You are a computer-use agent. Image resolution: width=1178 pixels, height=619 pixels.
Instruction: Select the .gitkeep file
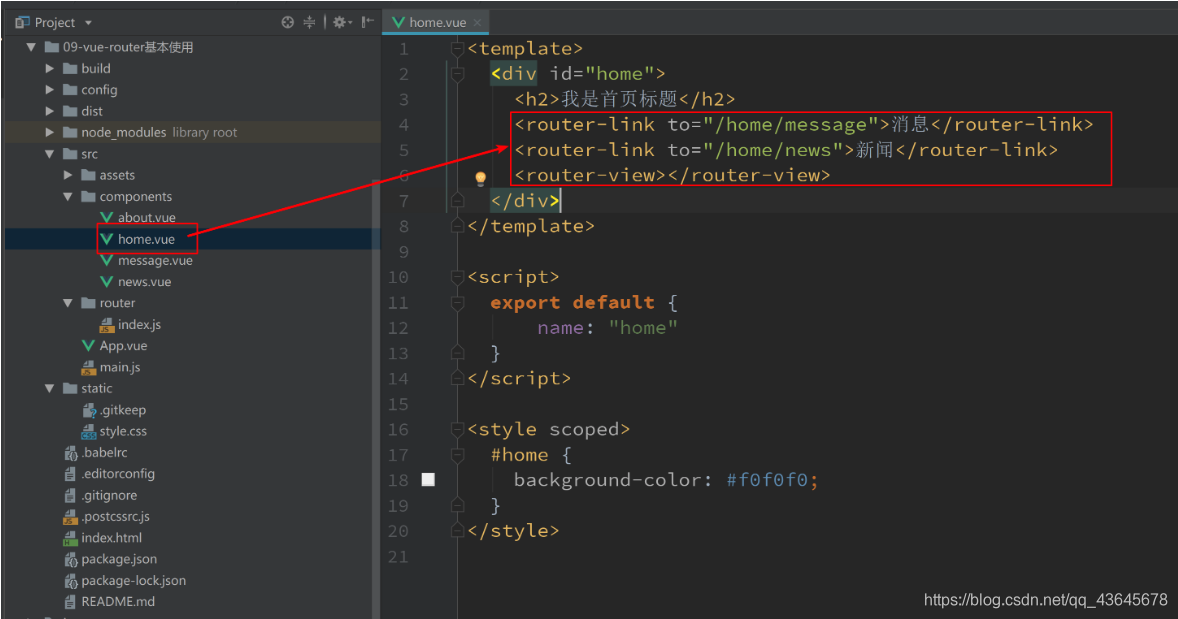(122, 410)
